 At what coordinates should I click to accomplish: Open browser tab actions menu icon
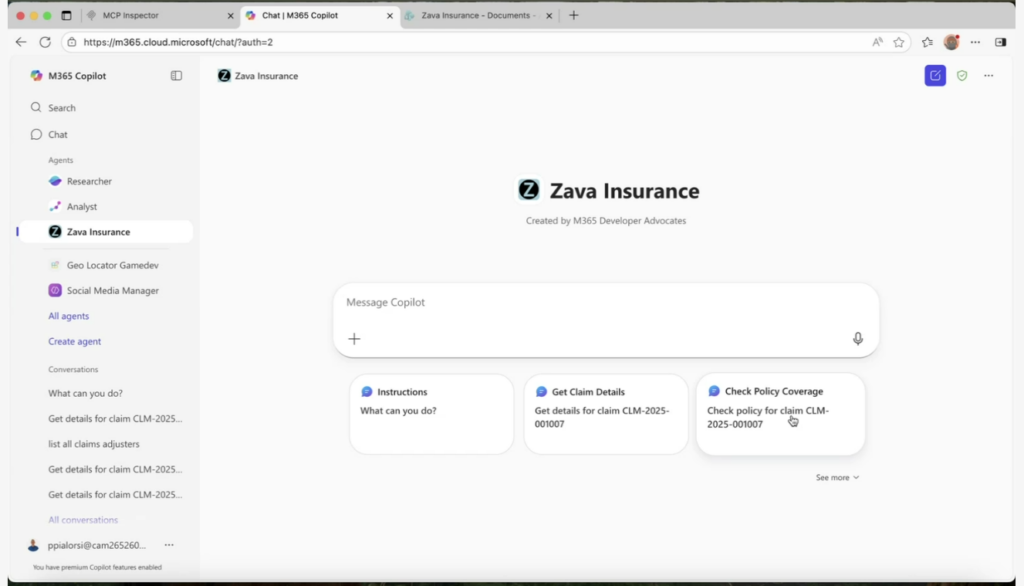pyautogui.click(x=66, y=15)
